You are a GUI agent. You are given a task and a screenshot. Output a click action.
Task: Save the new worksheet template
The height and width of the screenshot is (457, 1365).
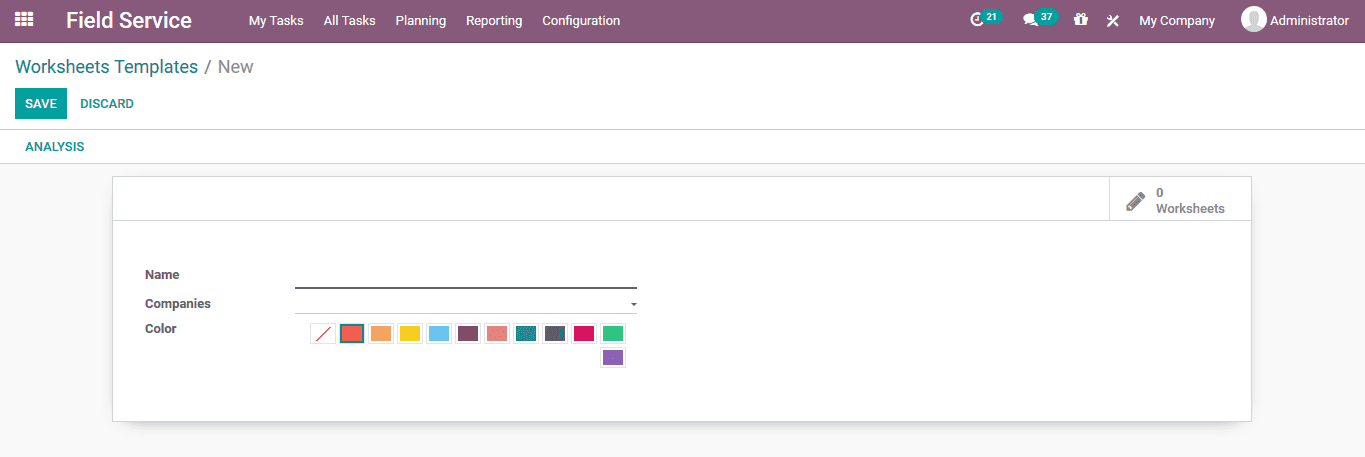click(x=41, y=104)
